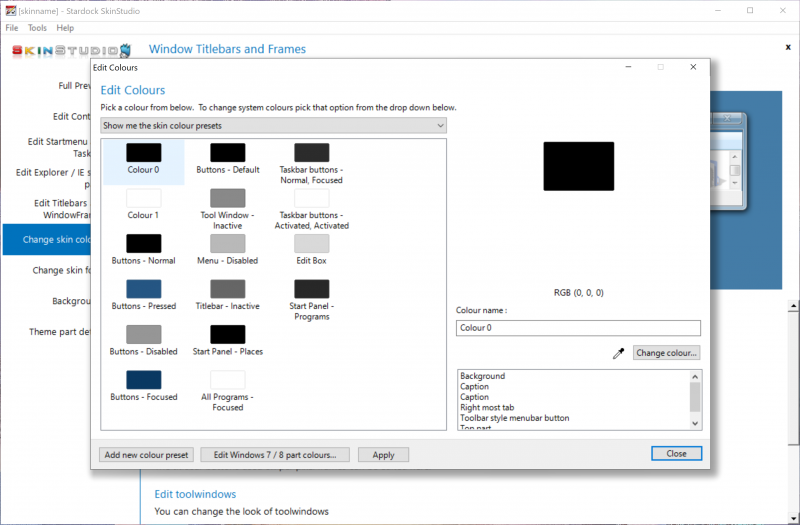Click the main window scrollbar up arrow

pyautogui.click(x=793, y=306)
